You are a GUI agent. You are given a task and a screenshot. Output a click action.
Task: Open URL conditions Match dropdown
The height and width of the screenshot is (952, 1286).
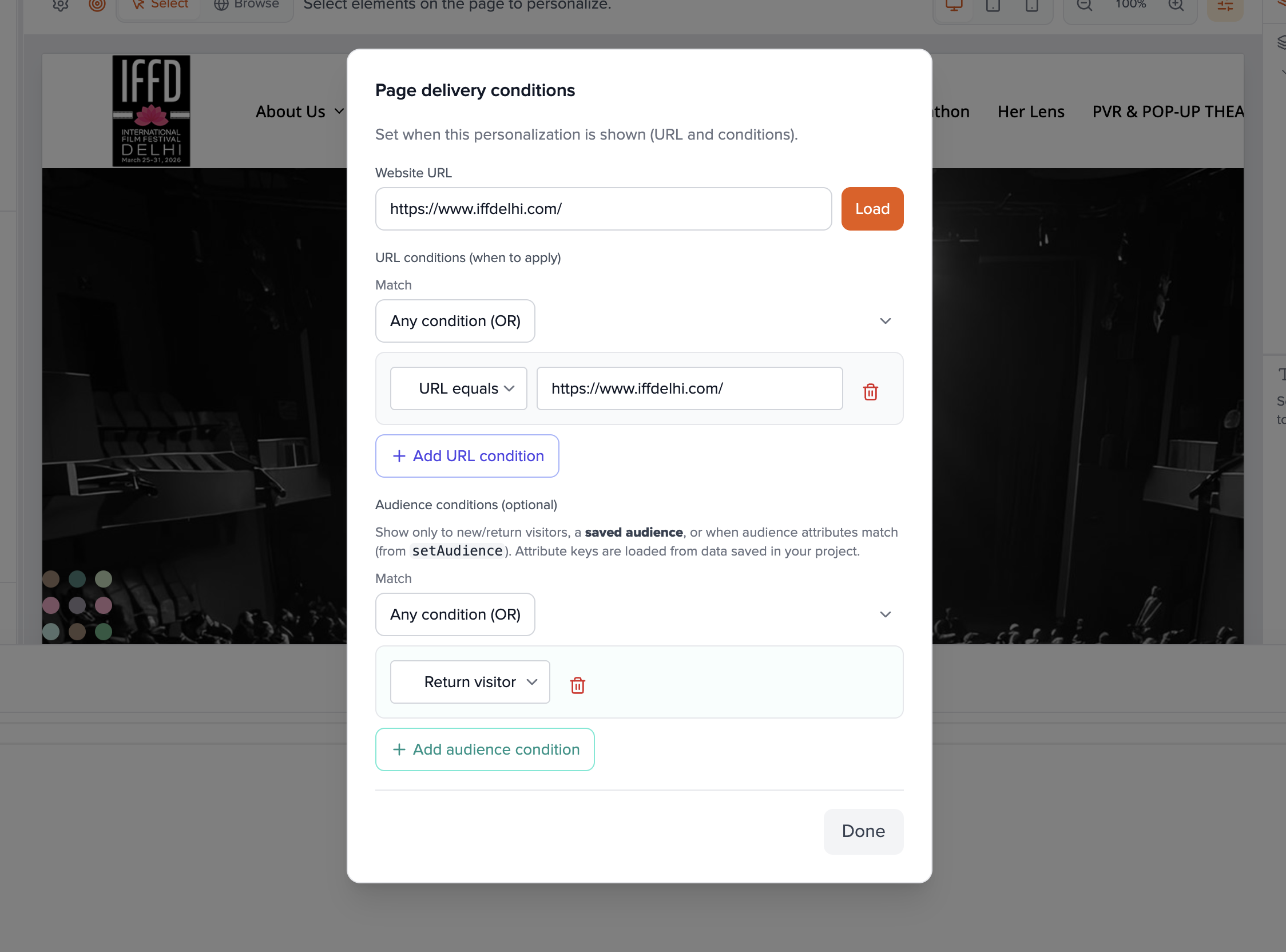click(x=639, y=321)
